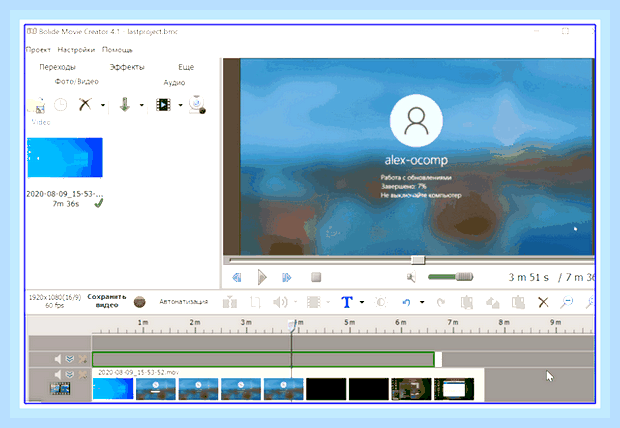This screenshot has width=620, height=428.
Task: Jump to next frame in preview
Action: pos(287,277)
